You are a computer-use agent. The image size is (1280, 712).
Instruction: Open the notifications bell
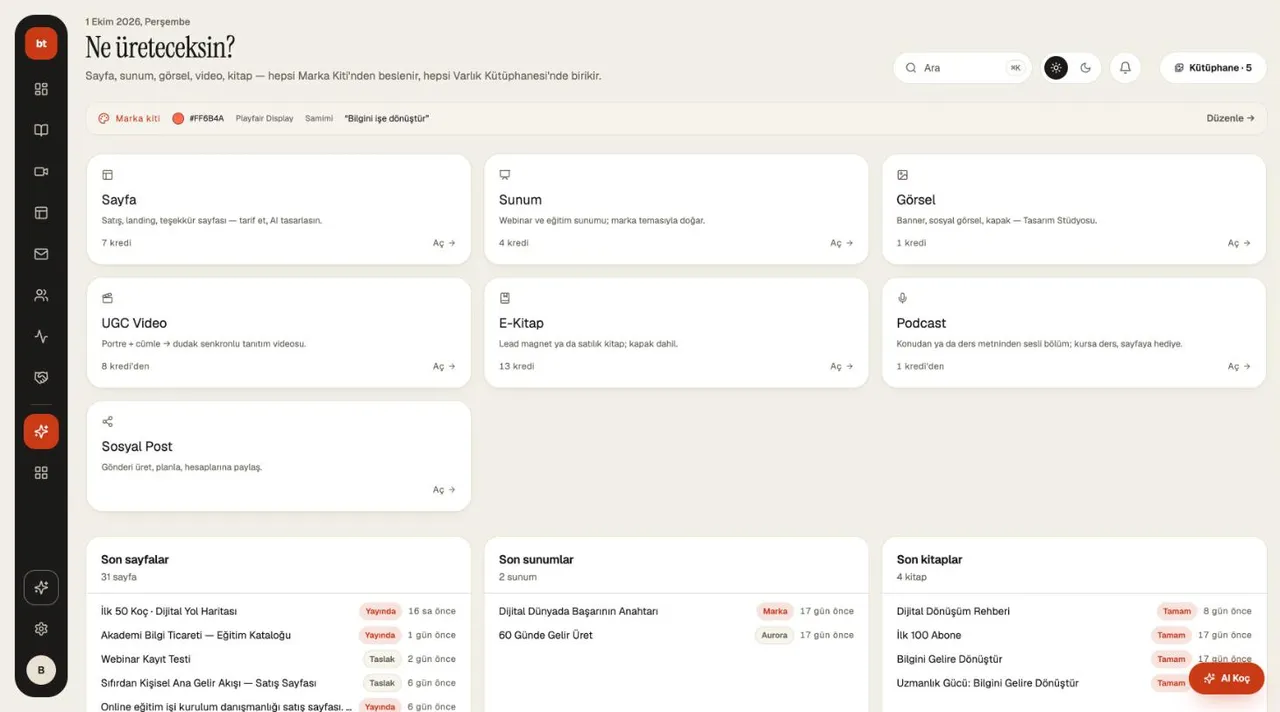click(x=1125, y=68)
